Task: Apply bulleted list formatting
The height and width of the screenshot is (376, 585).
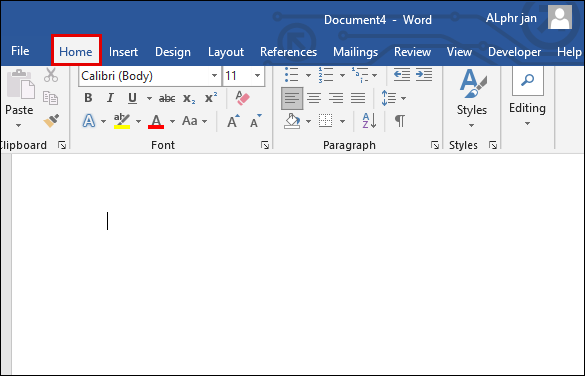Action: pyautogui.click(x=291, y=75)
